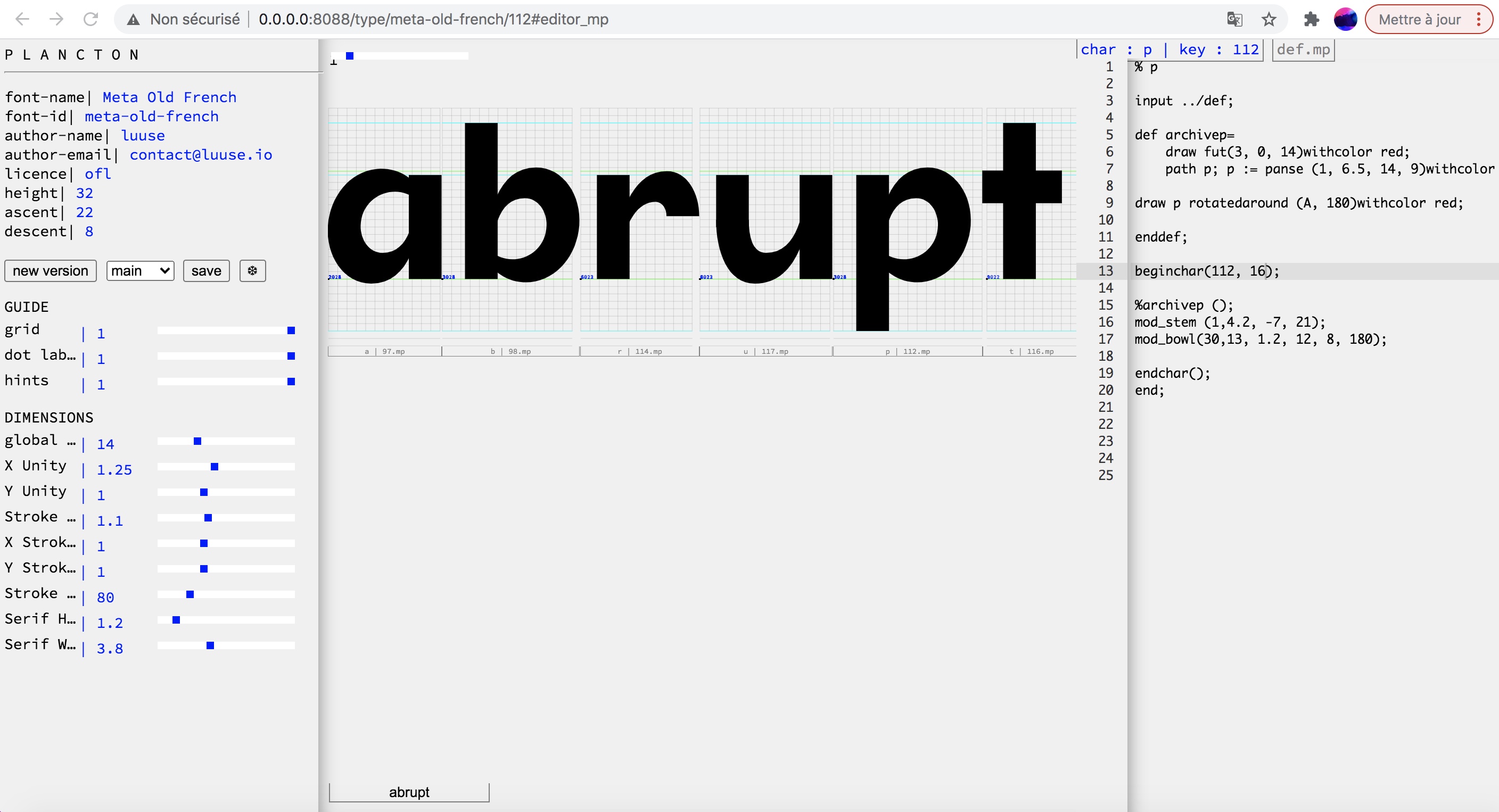This screenshot has width=1499, height=812.
Task: Click the X Unity slider handle
Action: [x=214, y=467]
